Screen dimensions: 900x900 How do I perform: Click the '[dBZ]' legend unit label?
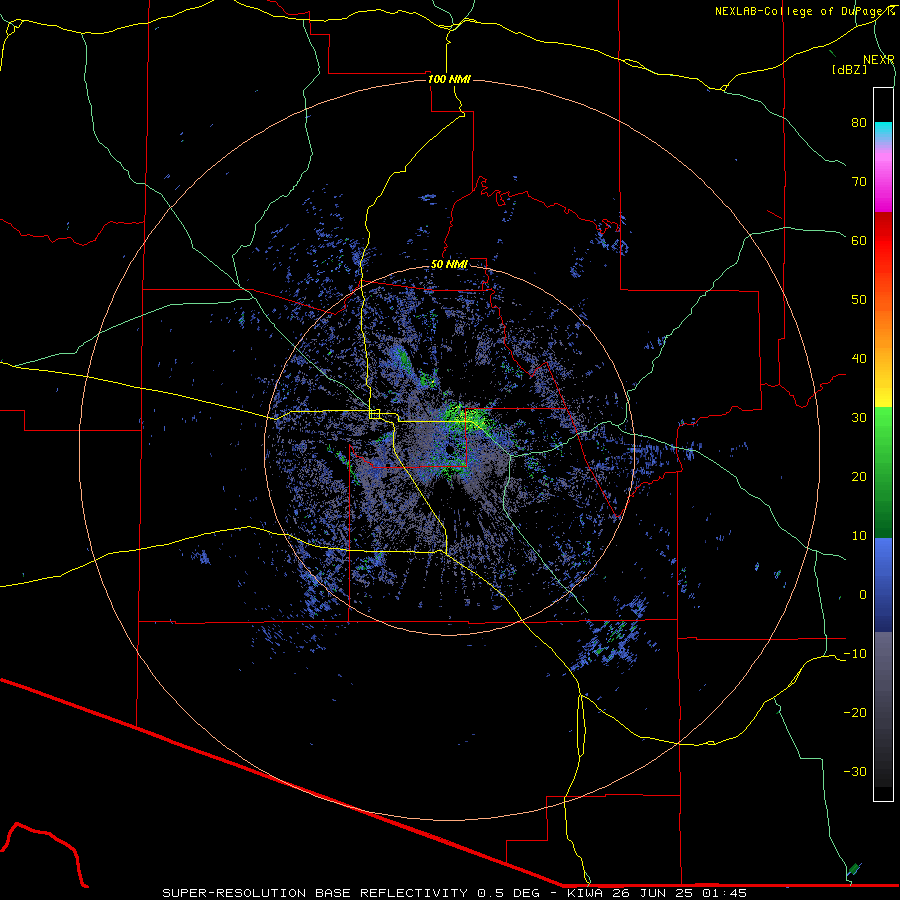[x=849, y=69]
